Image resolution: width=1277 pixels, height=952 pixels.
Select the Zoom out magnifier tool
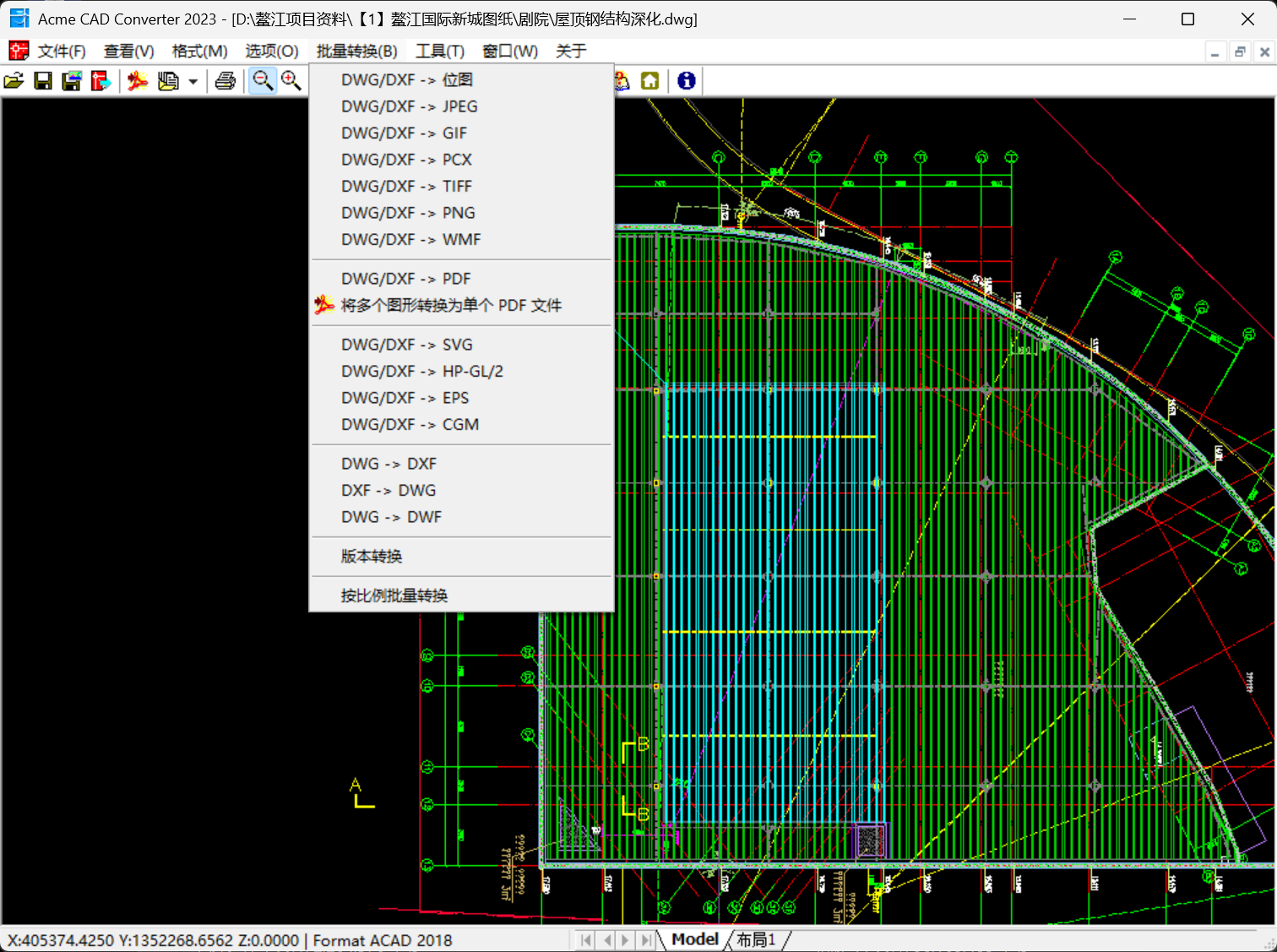click(263, 81)
